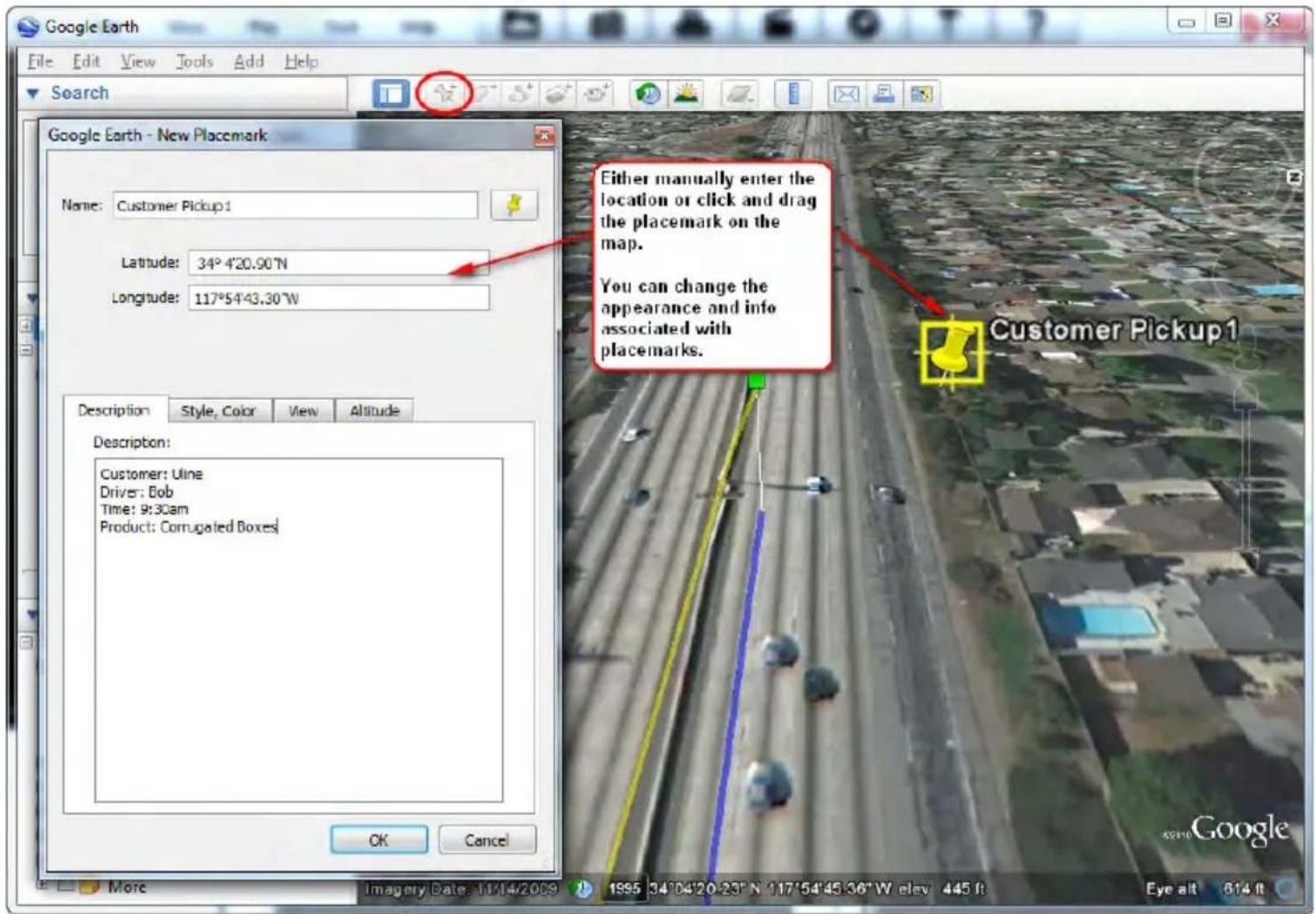Open the Tools menu
1316x914 pixels.
(194, 61)
